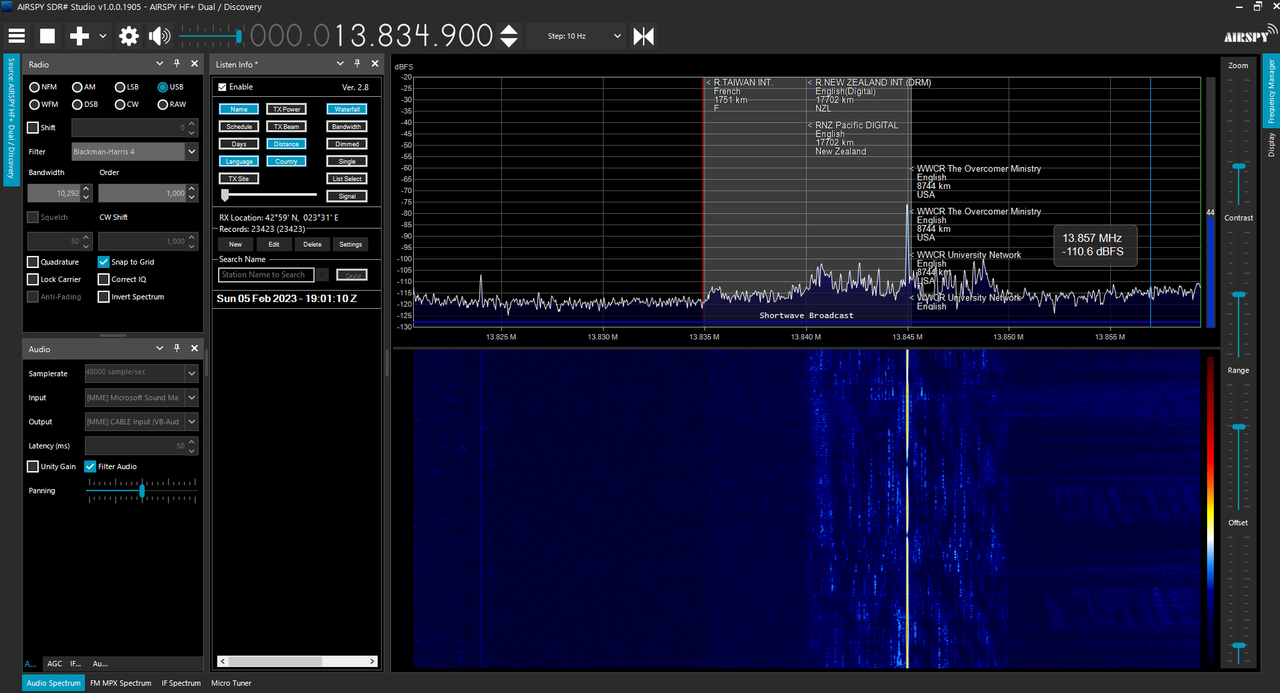
Task: Open the hamburger main menu
Action: (x=17, y=36)
